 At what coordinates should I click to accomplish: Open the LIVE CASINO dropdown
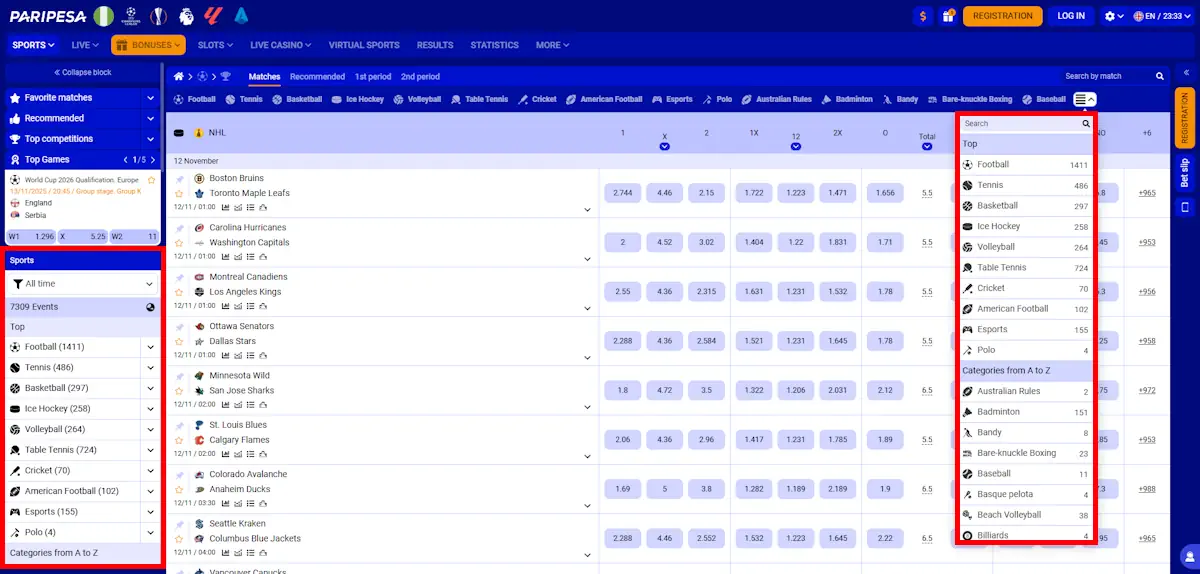280,45
